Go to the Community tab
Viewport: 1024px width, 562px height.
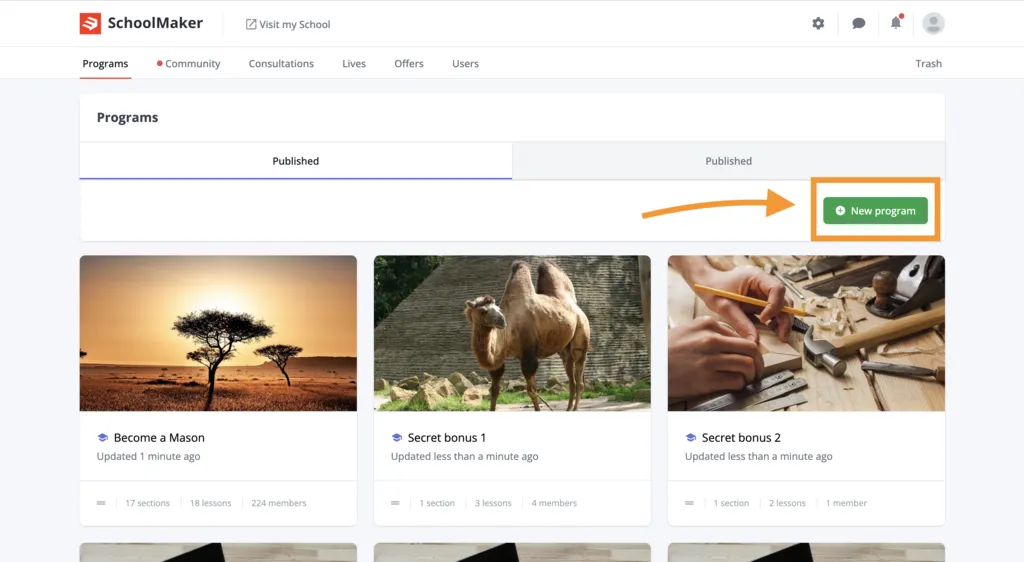coord(188,63)
